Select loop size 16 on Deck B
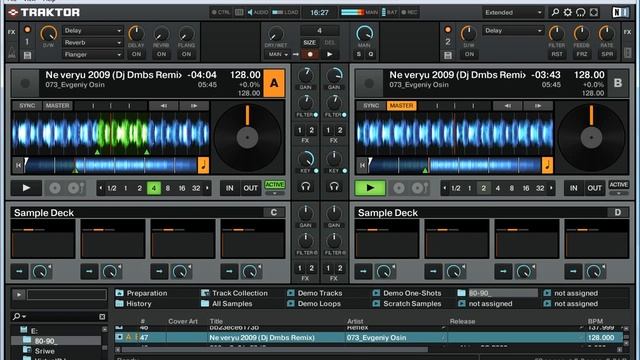Image resolution: width=640 pixels, height=360 pixels. [x=526, y=188]
